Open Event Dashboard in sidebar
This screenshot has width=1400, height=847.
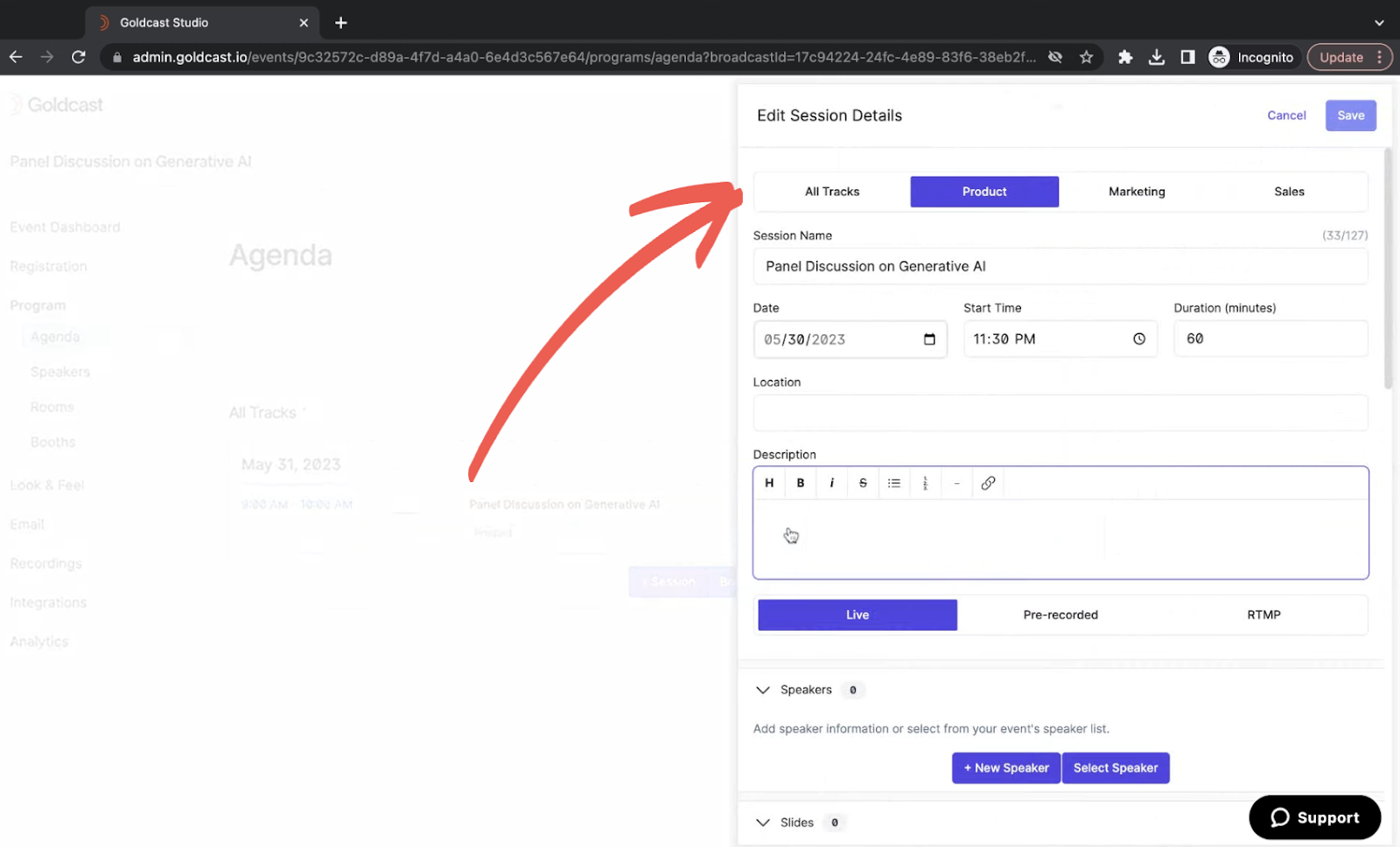(65, 227)
